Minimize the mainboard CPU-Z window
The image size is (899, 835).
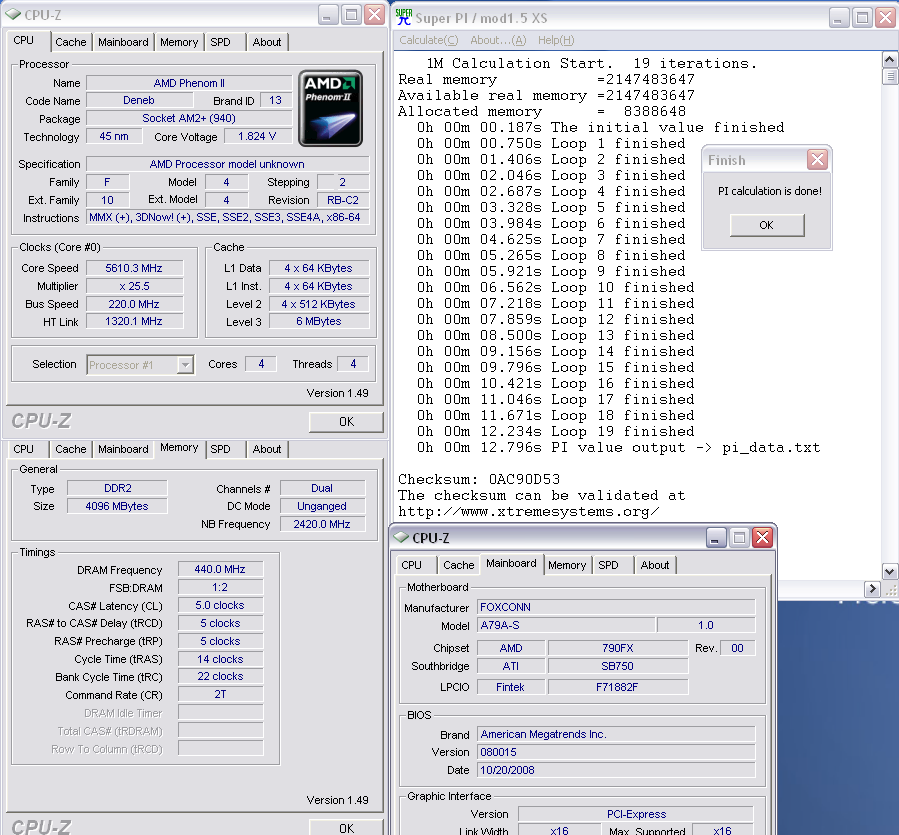pyautogui.click(x=714, y=537)
